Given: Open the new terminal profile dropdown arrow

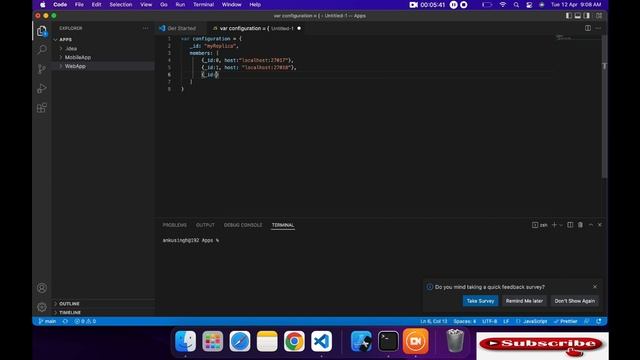Looking at the screenshot, I should click(x=561, y=225).
